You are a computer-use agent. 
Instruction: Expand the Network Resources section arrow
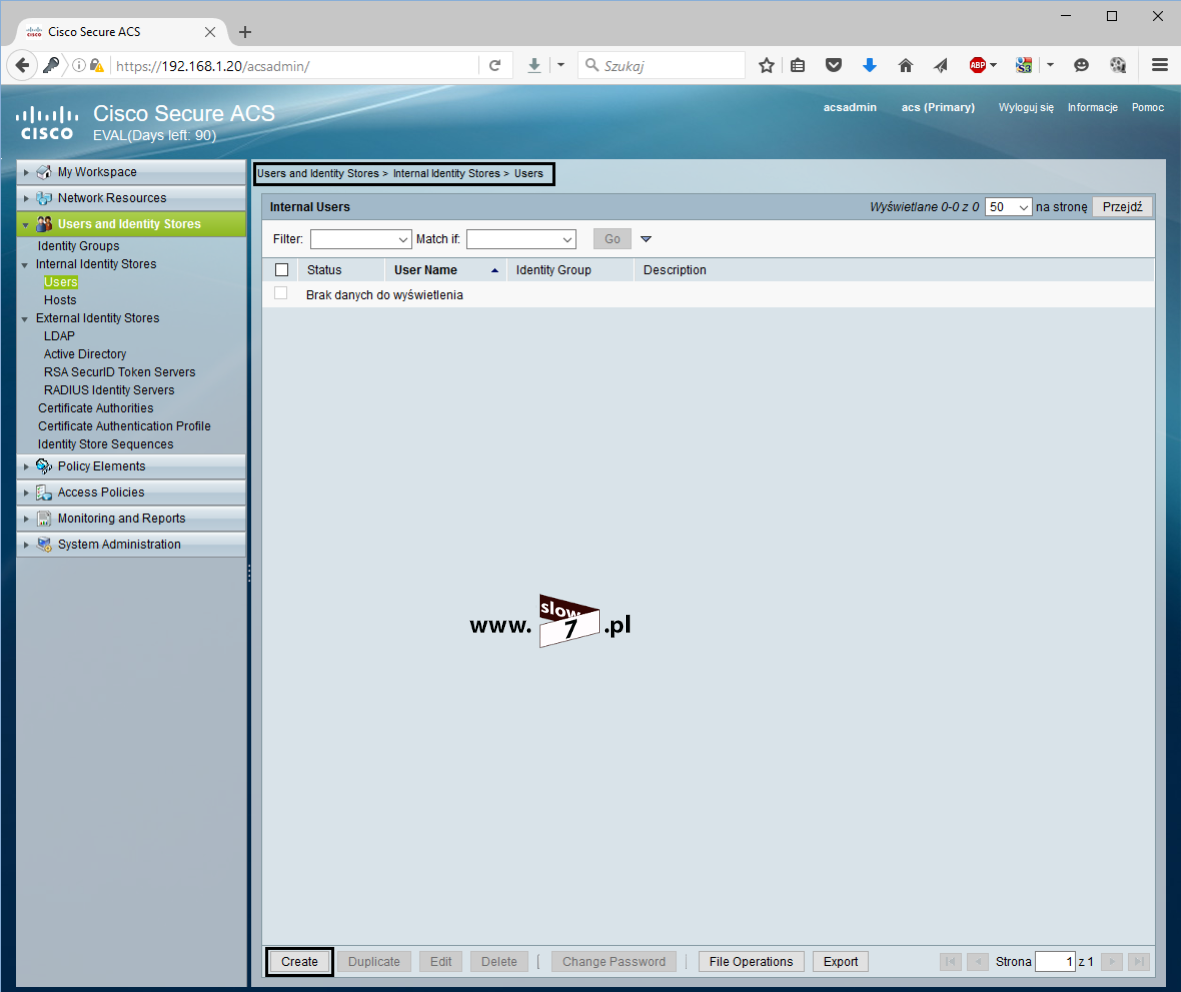(x=26, y=198)
